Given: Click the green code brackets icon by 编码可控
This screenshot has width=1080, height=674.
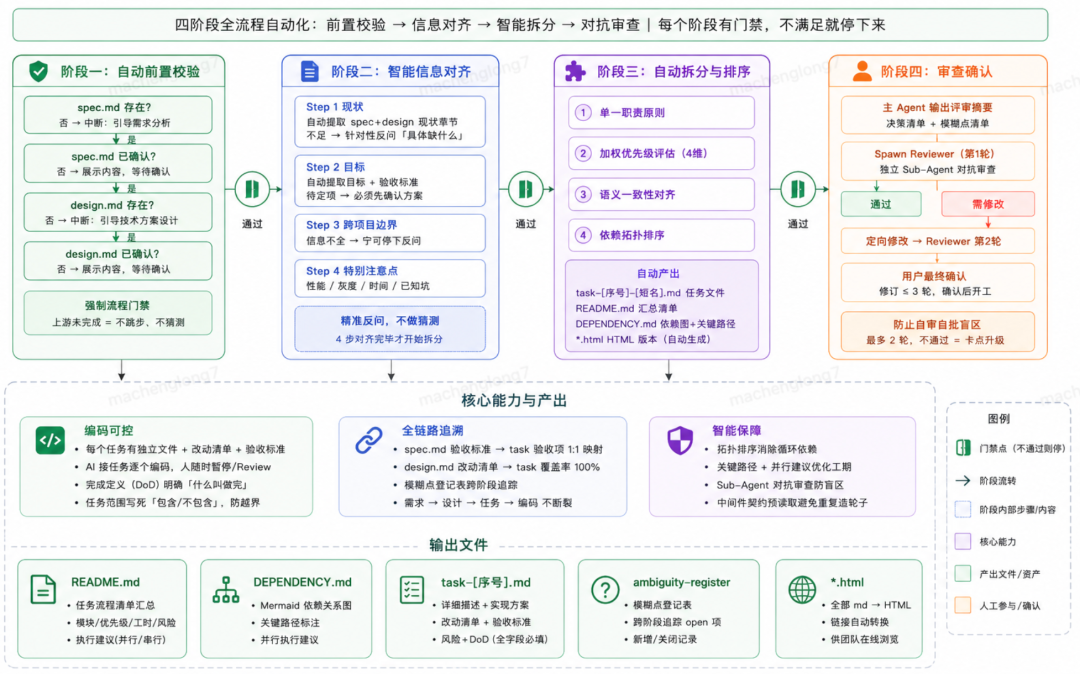Looking at the screenshot, I should (50, 441).
